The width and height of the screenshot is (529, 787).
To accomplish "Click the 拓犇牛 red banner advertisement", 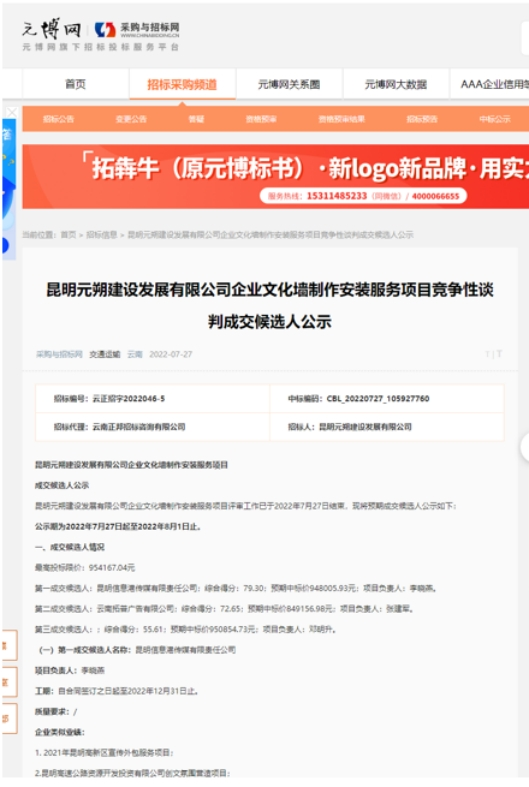I will pos(276,176).
